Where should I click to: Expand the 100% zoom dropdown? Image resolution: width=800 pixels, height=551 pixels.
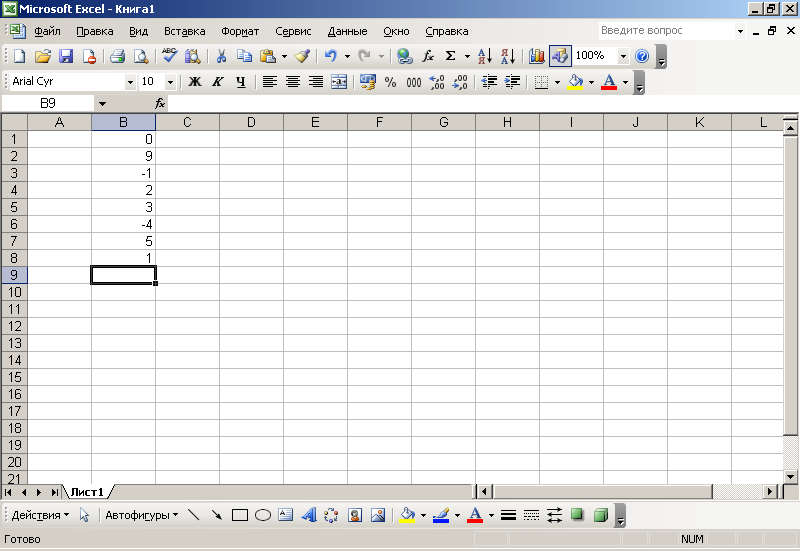coord(624,57)
